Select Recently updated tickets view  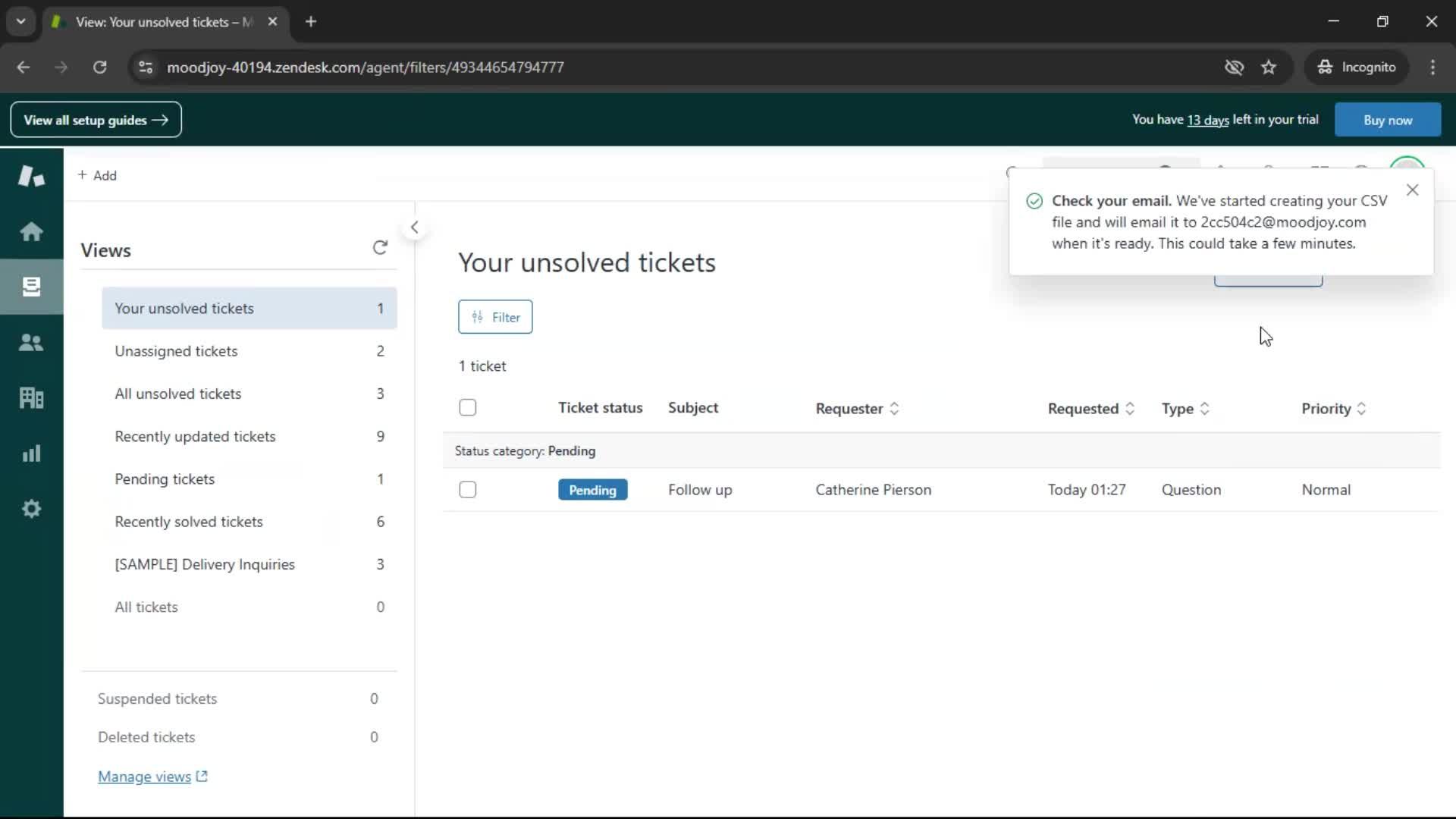[249, 437]
